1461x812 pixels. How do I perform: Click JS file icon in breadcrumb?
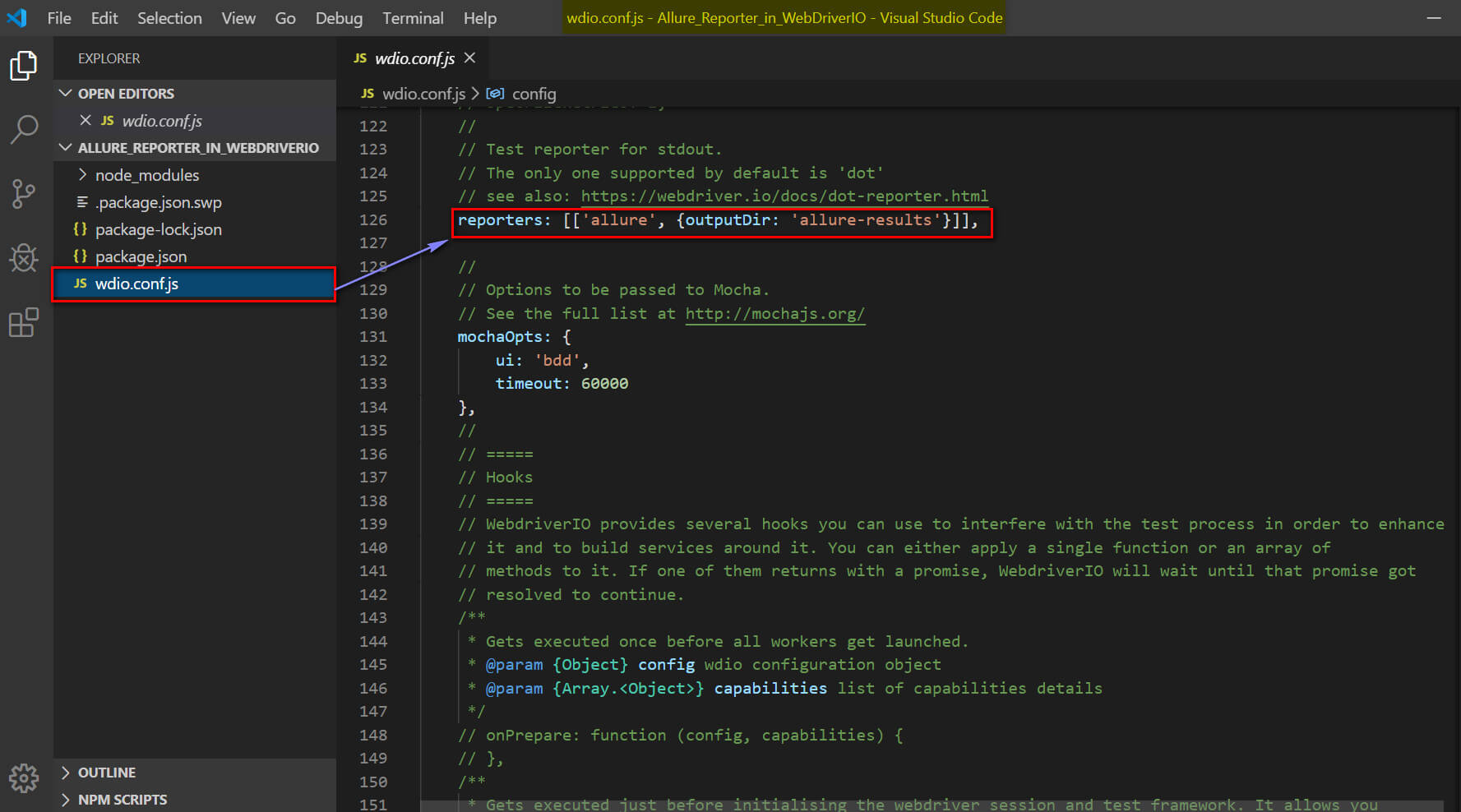pos(368,94)
